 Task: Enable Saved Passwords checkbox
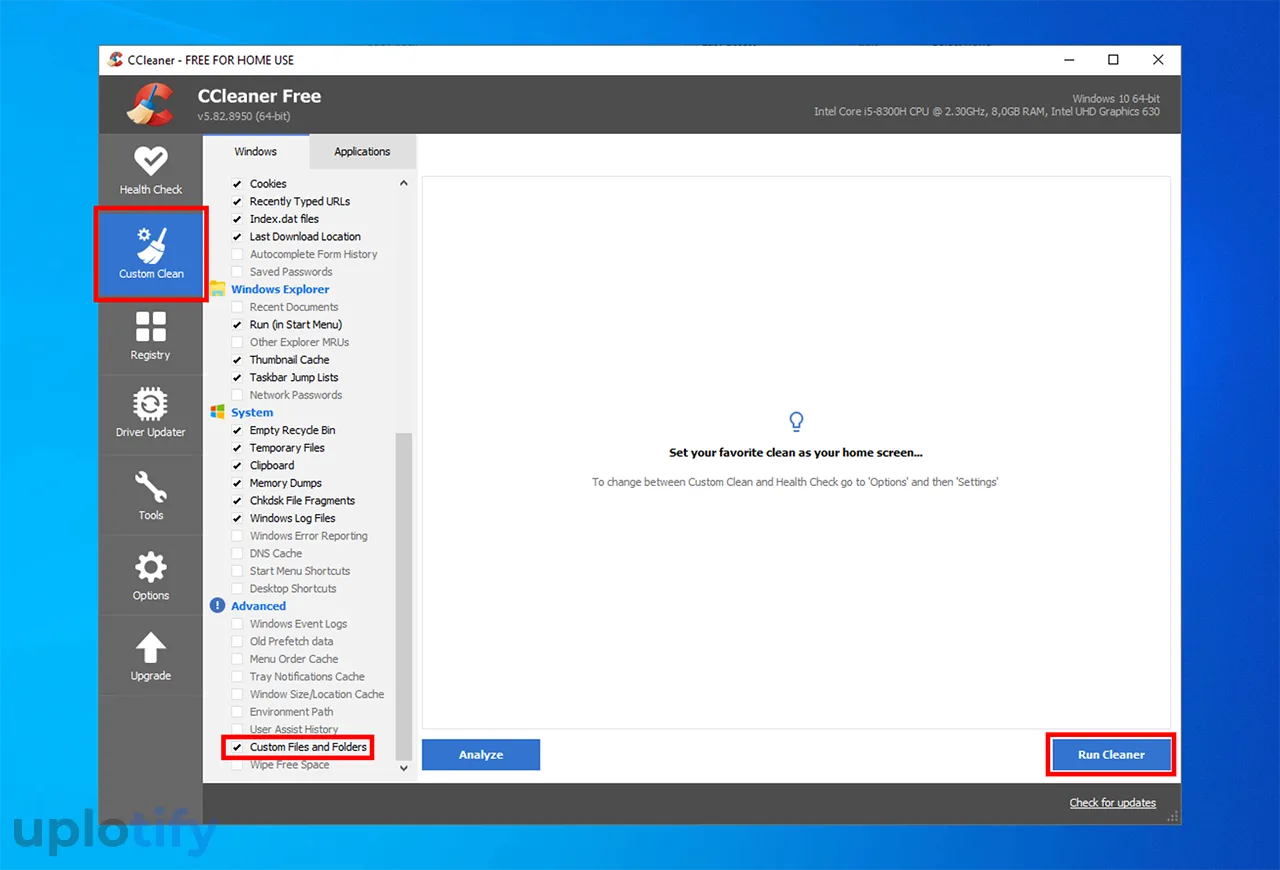238,272
